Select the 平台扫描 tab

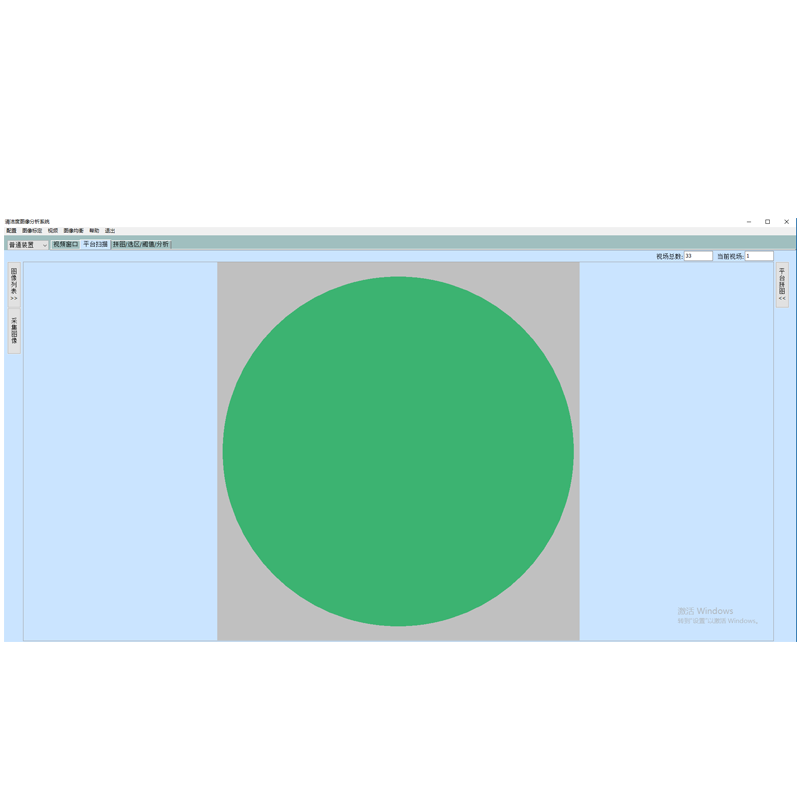[x=95, y=244]
